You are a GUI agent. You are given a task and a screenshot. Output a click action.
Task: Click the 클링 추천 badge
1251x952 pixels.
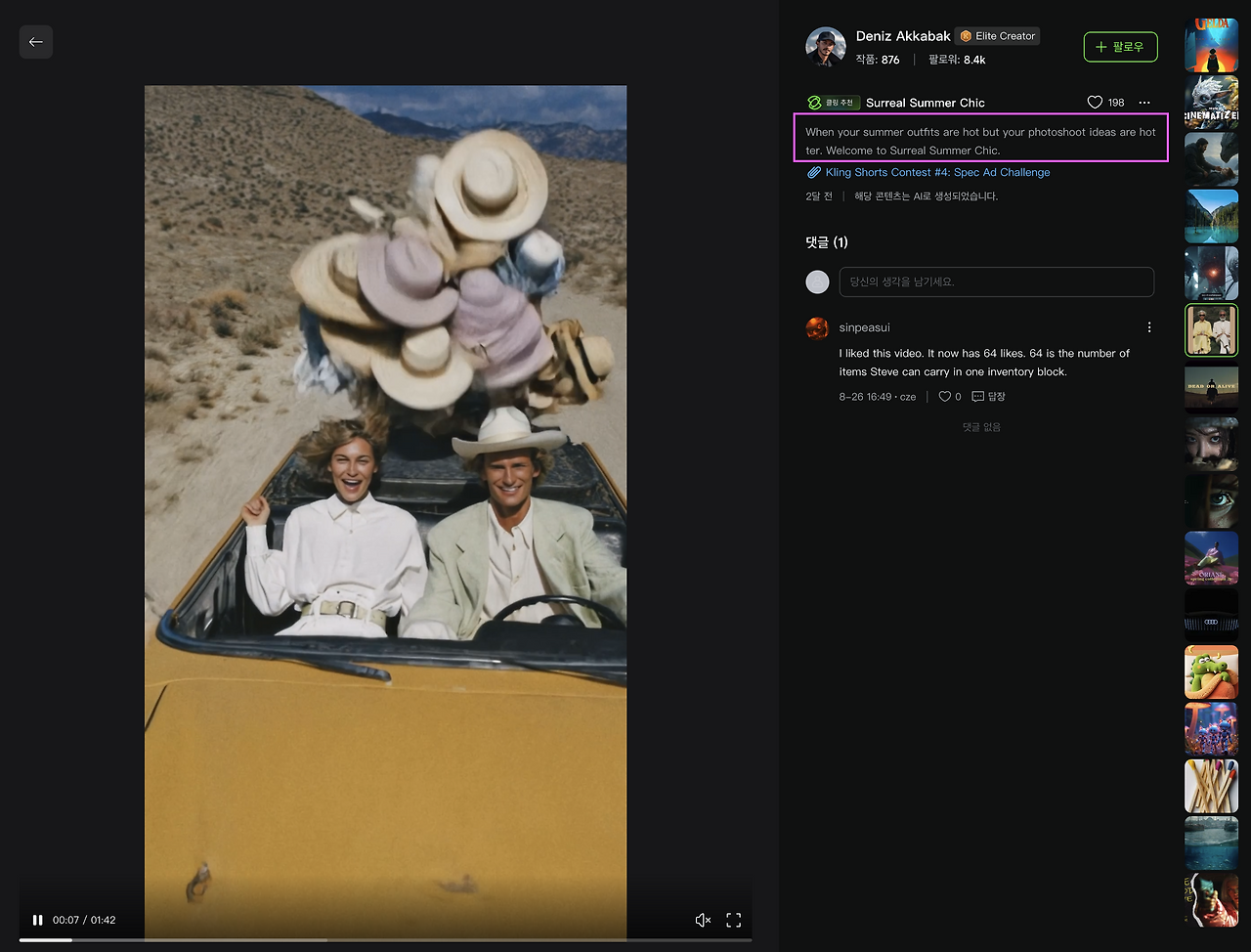[x=833, y=103]
